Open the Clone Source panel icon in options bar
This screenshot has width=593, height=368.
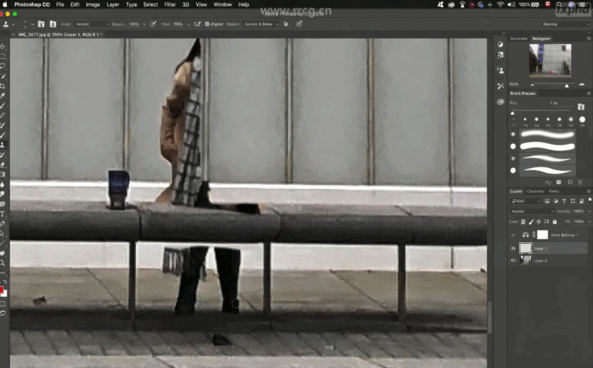tap(53, 24)
